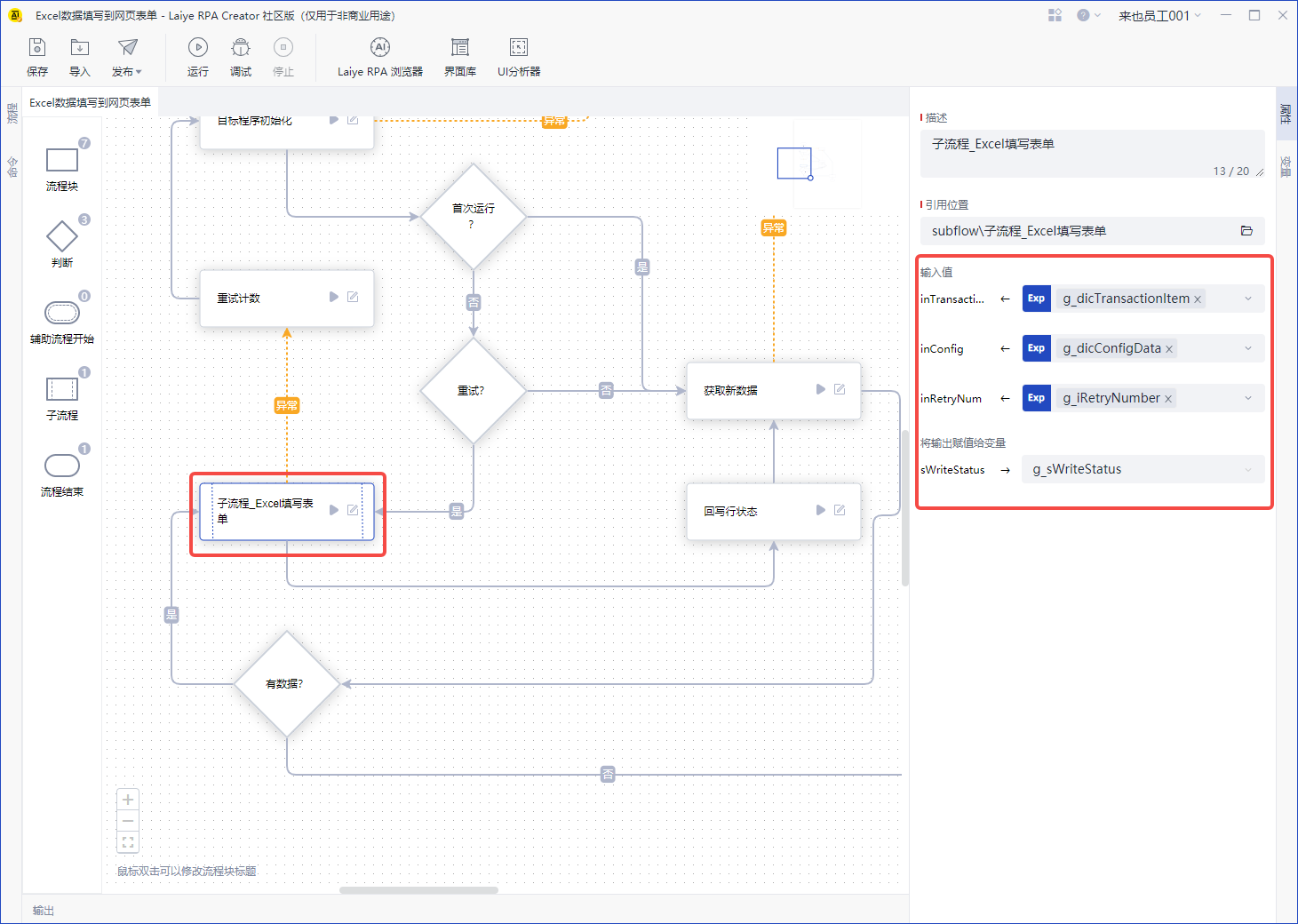This screenshot has width=1298, height=924.
Task: Open the 变量 variables side tab
Action: tap(1286, 166)
